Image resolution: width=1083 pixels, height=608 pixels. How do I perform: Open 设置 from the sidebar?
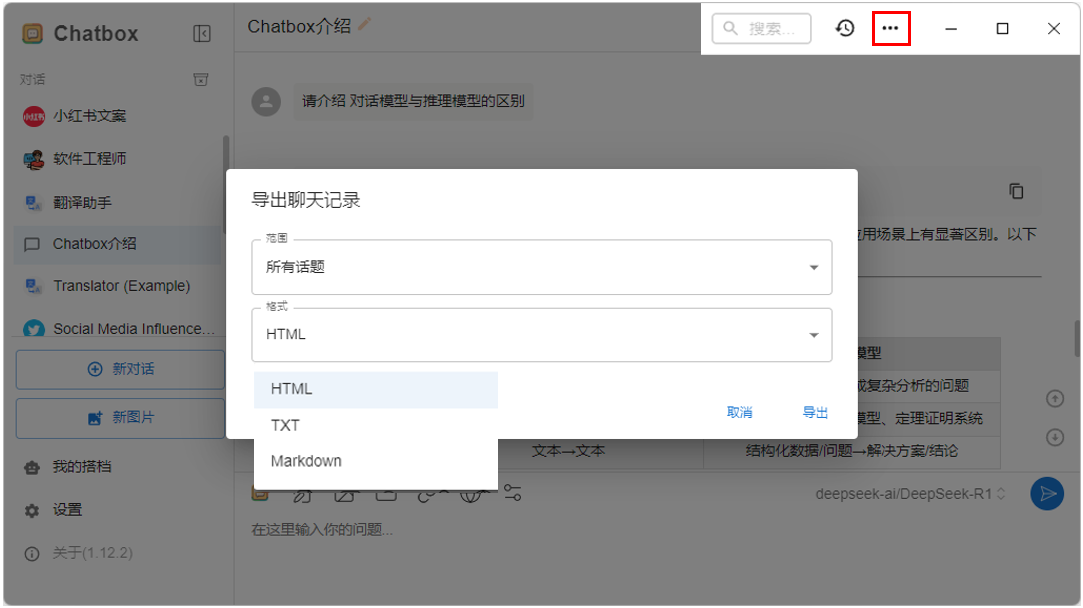[67, 510]
